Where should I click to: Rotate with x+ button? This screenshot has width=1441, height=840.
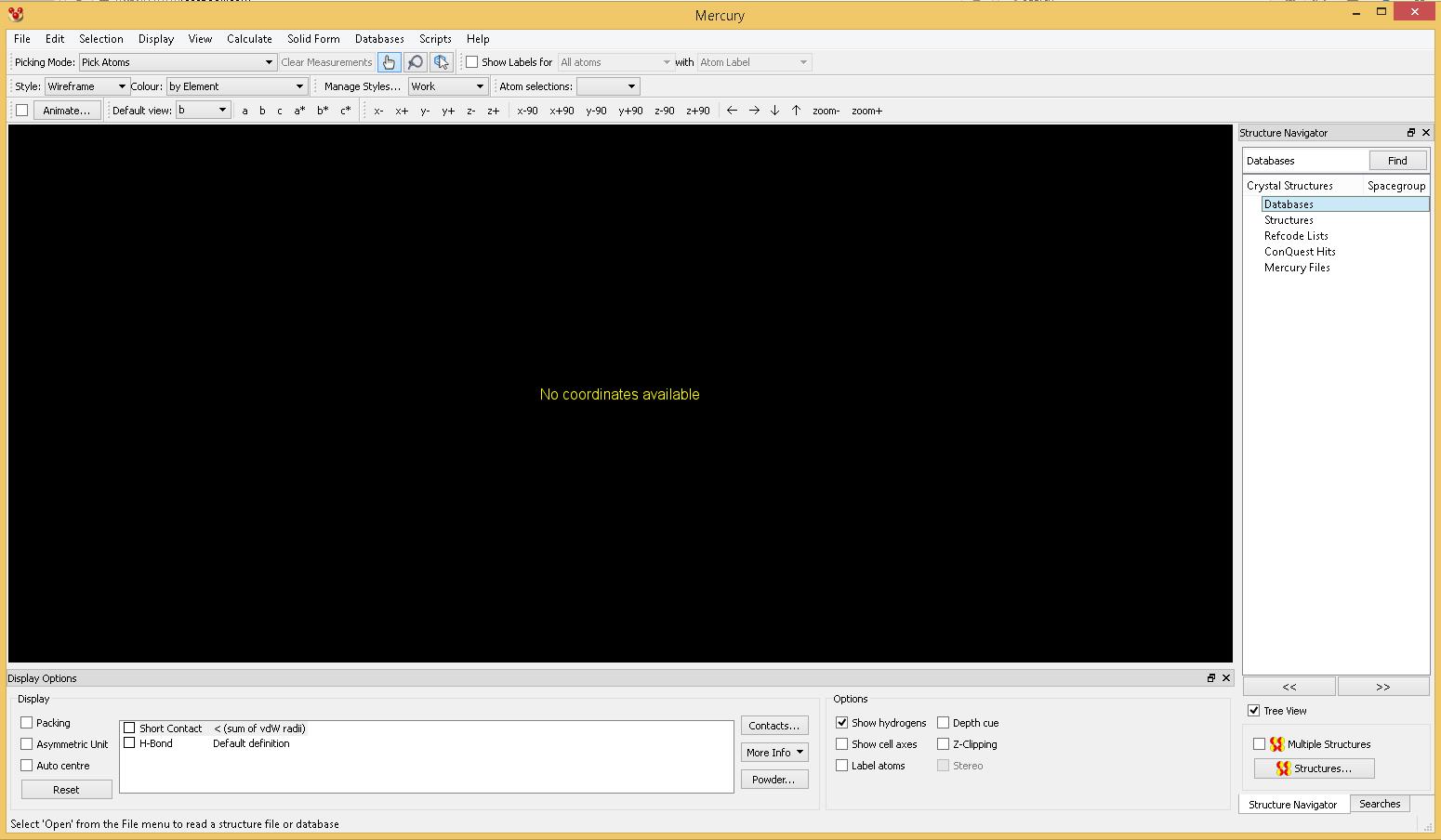[402, 111]
